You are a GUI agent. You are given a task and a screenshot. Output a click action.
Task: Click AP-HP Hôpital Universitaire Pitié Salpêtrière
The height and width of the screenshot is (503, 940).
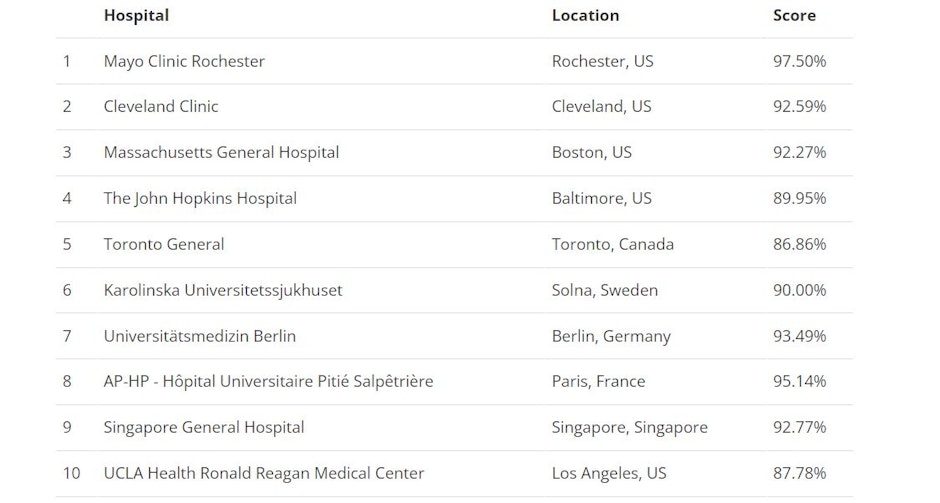268,381
